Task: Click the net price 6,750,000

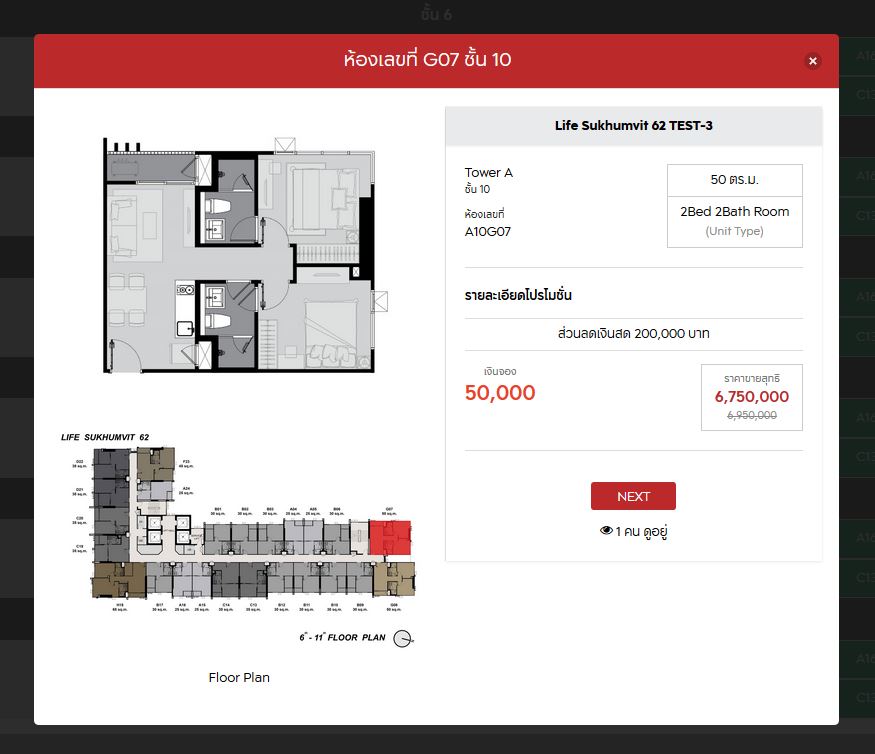Action: click(751, 397)
